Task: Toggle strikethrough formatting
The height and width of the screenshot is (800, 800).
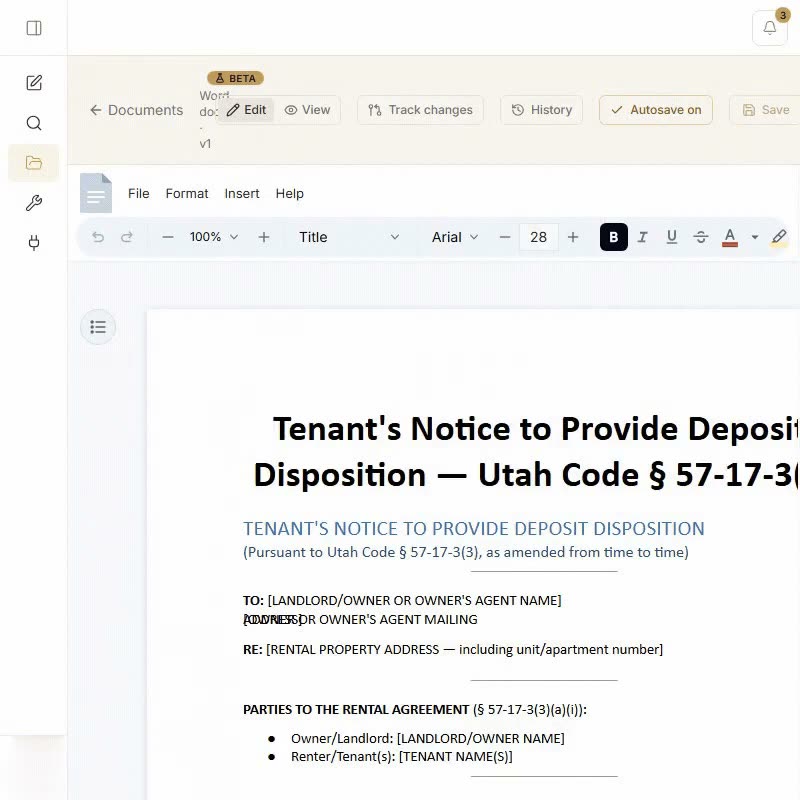Action: [701, 237]
